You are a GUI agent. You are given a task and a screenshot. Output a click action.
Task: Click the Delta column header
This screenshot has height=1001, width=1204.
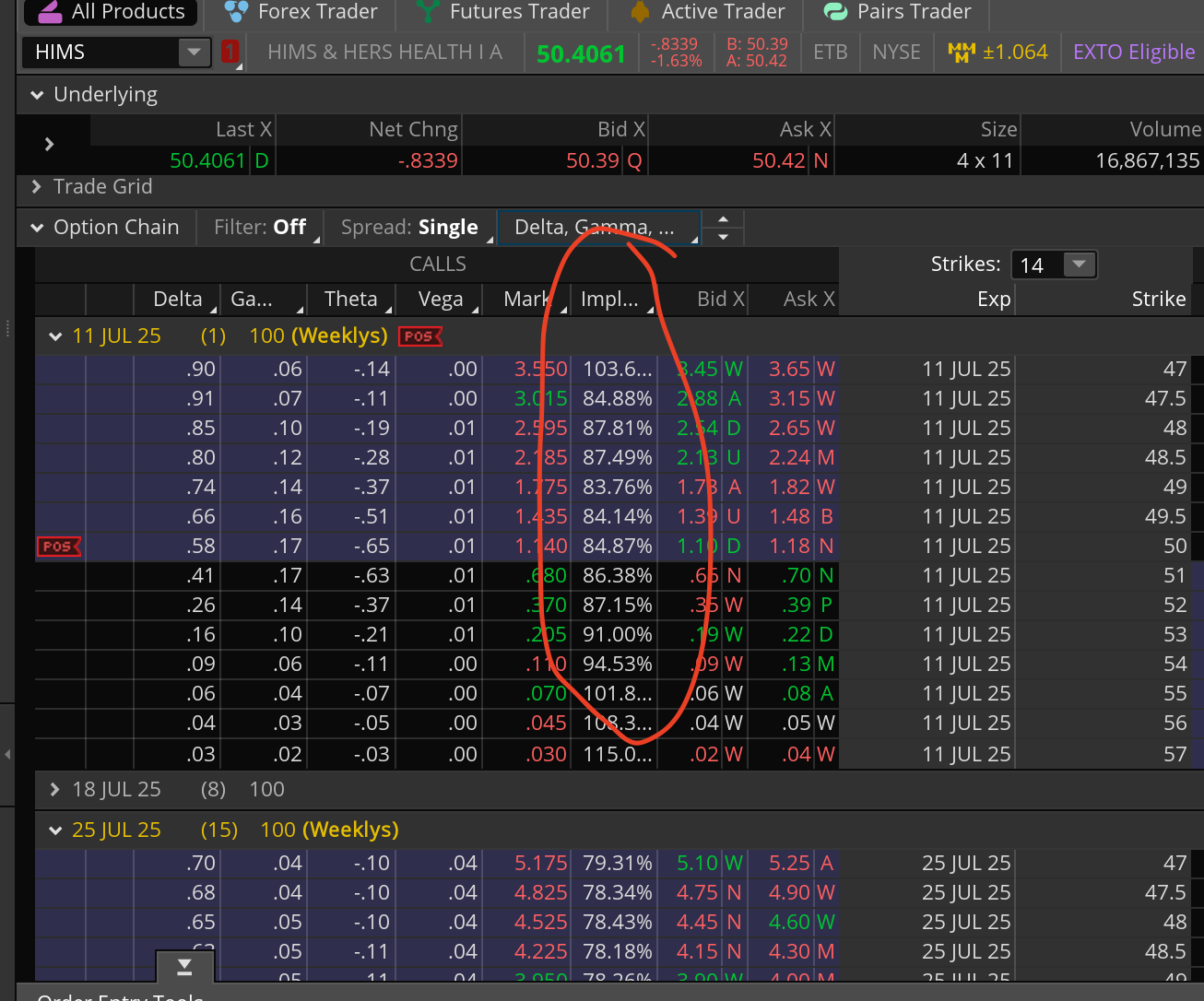pos(177,300)
